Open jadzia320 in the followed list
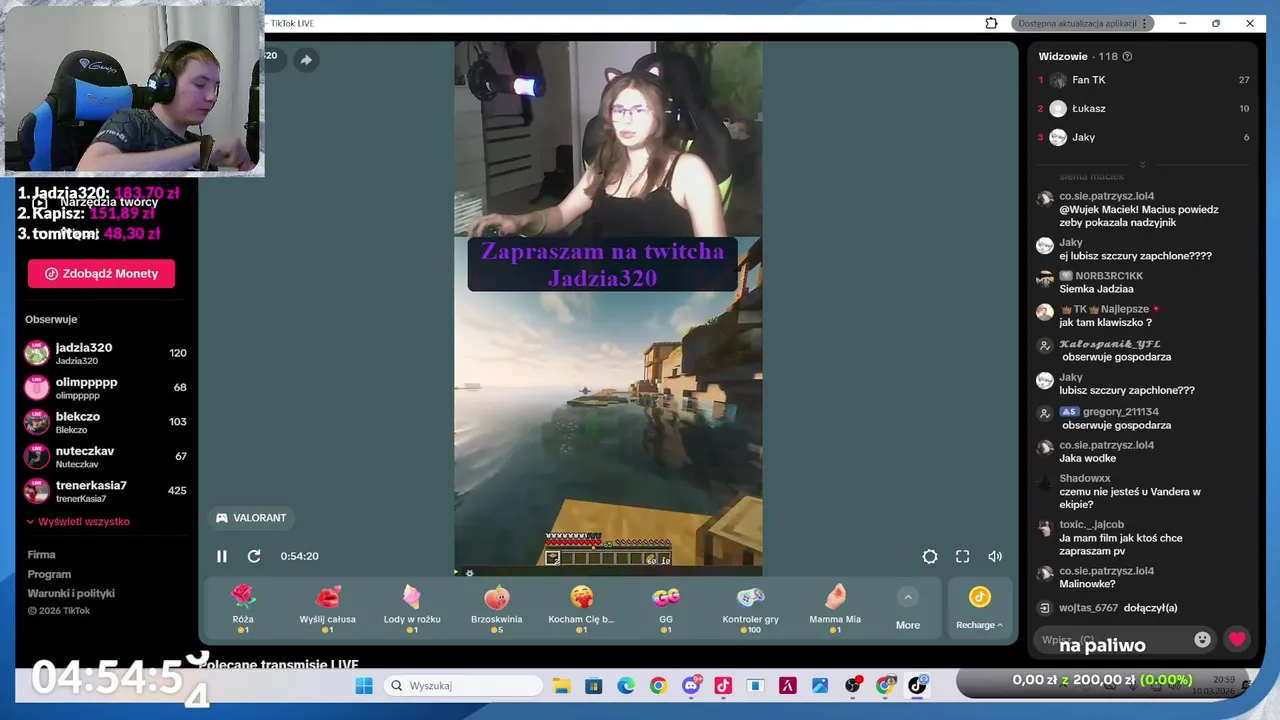This screenshot has height=720, width=1280. click(106, 352)
